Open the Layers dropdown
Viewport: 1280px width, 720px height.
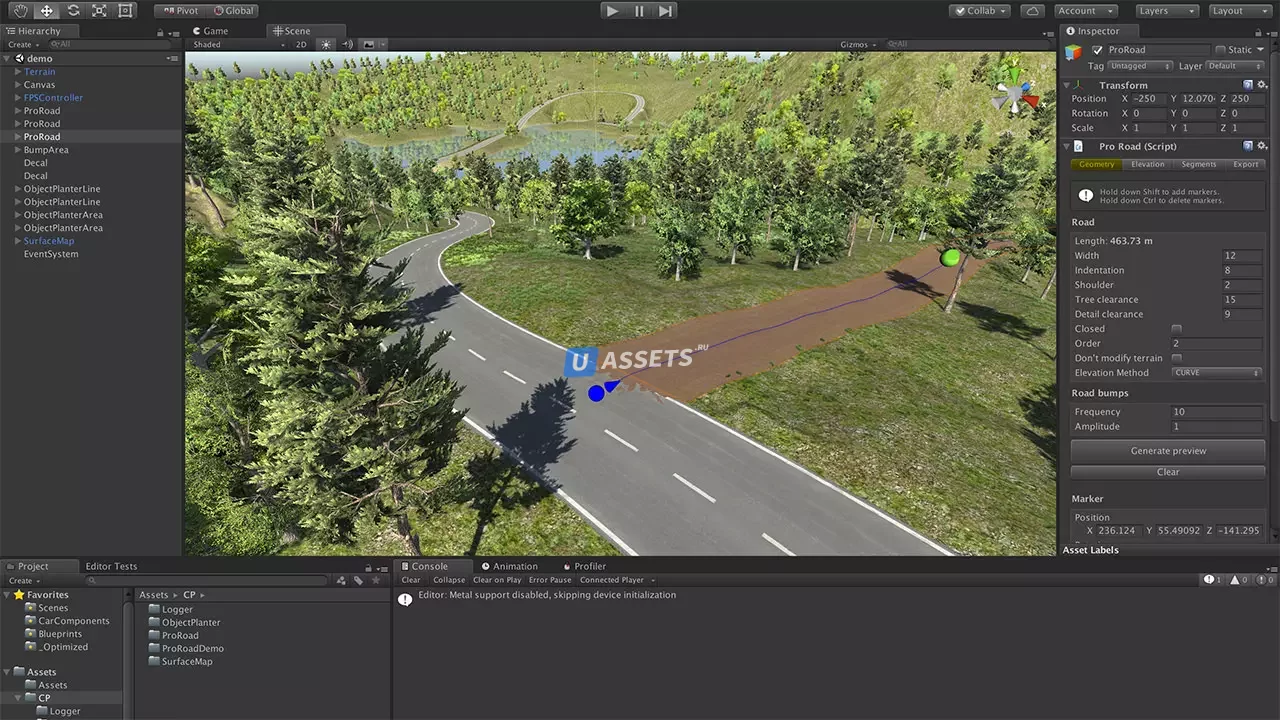1167,11
